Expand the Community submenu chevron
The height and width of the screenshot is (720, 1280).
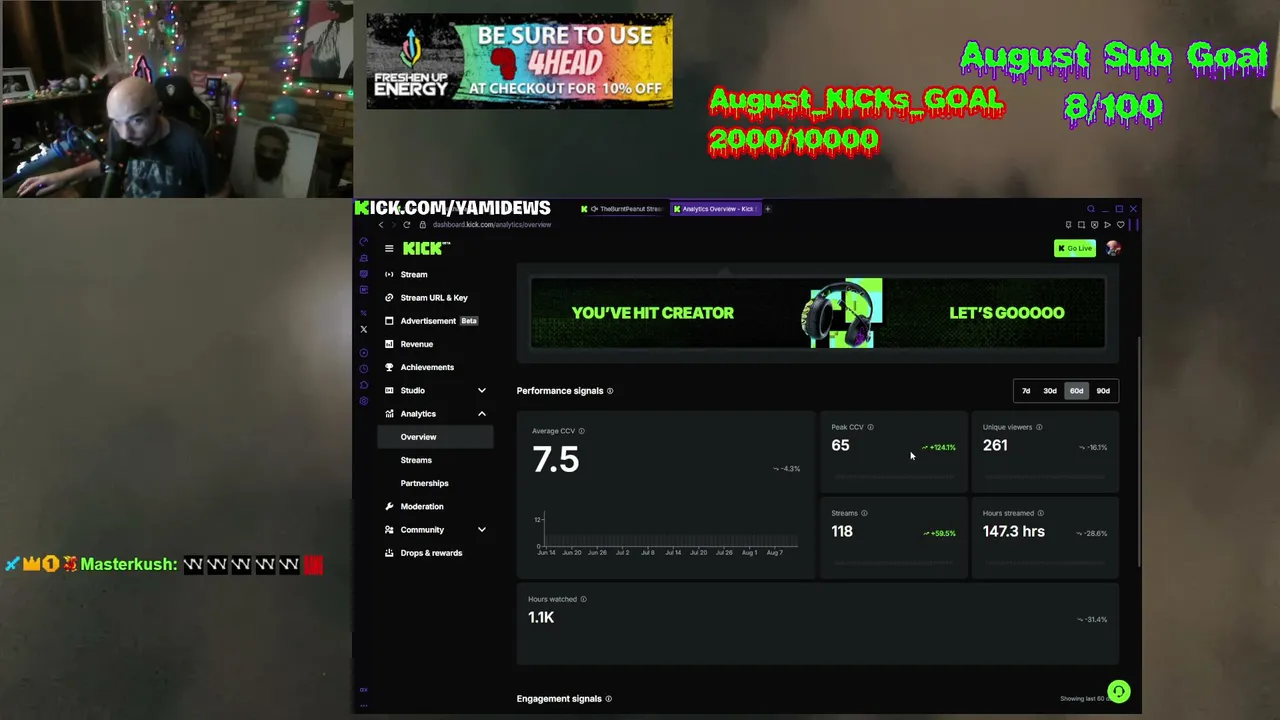click(481, 529)
